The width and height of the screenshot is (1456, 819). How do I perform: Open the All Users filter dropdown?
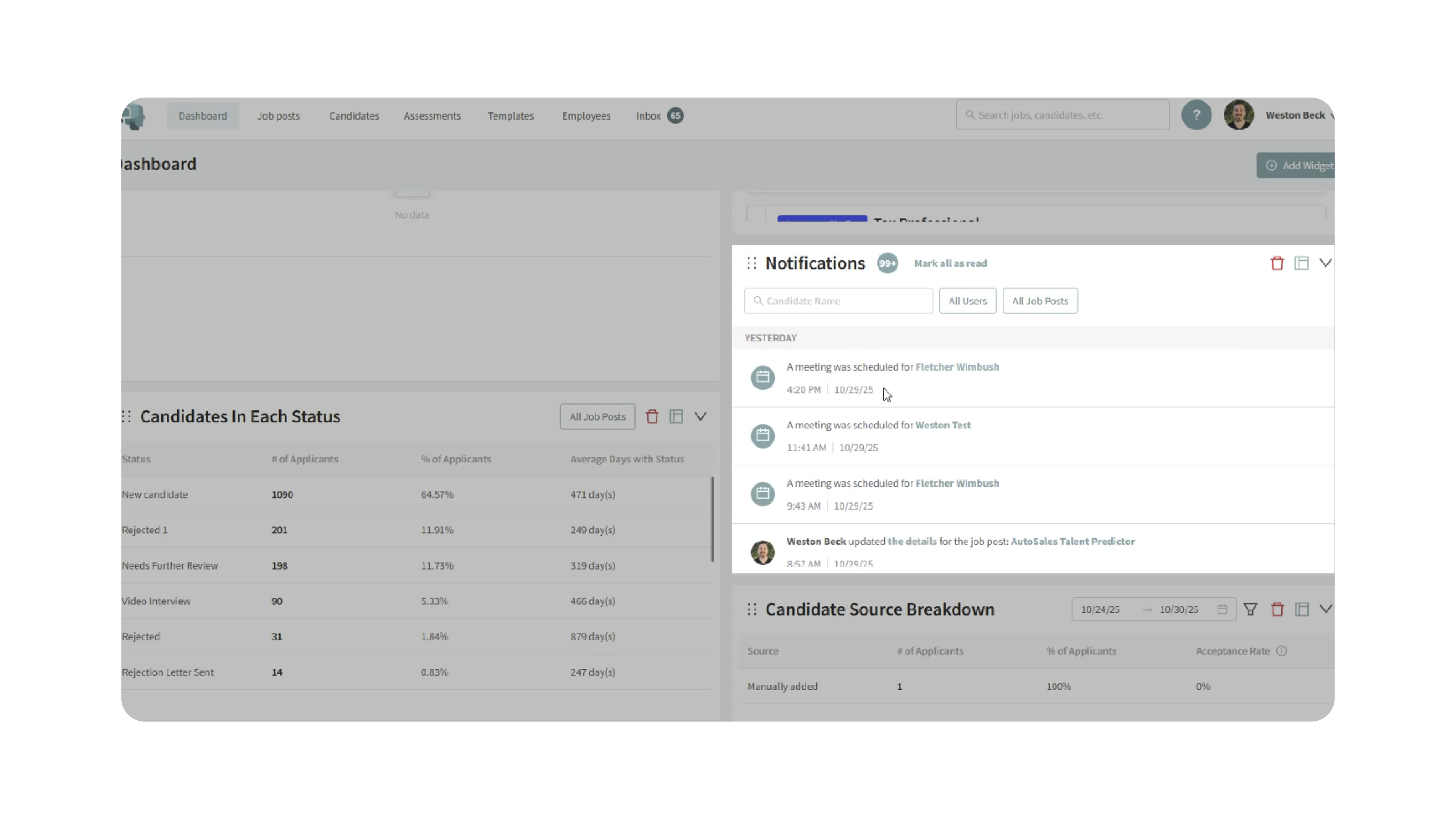click(x=967, y=301)
